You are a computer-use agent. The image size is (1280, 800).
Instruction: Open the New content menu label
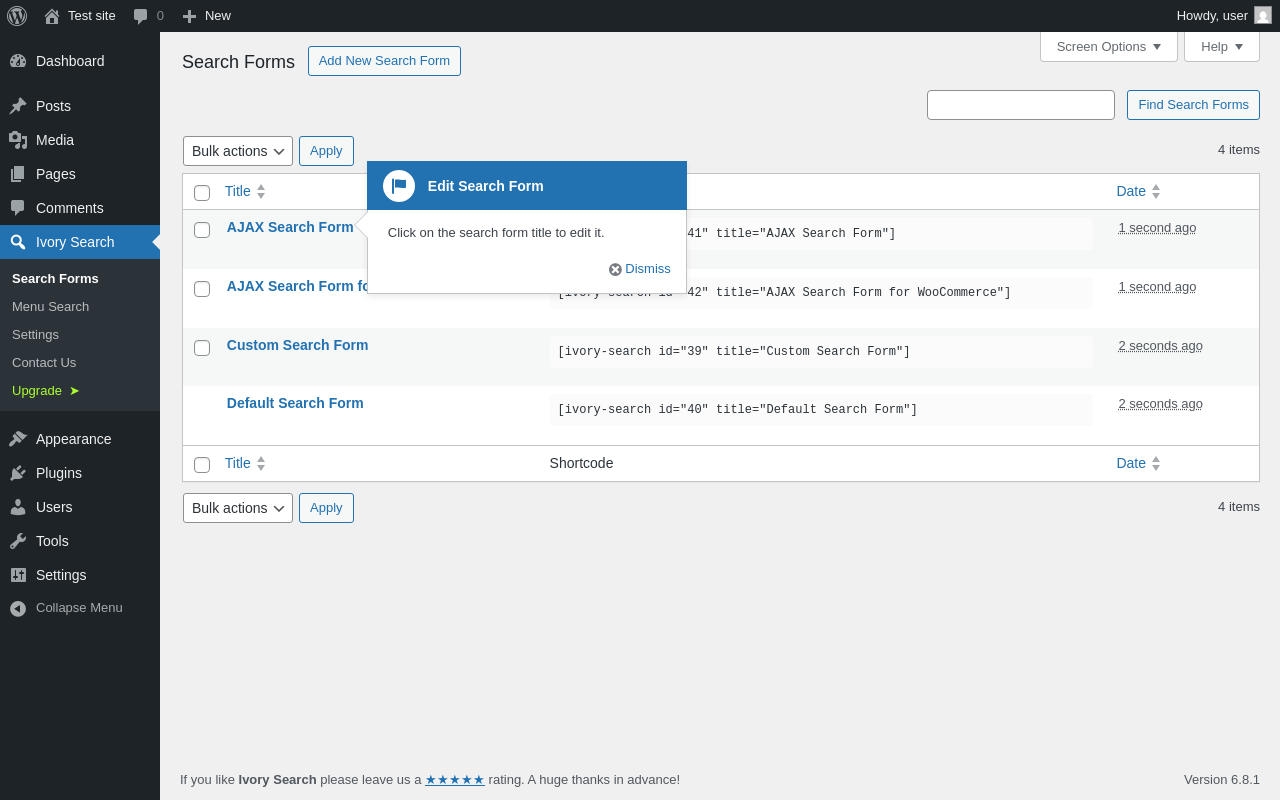pyautogui.click(x=218, y=16)
